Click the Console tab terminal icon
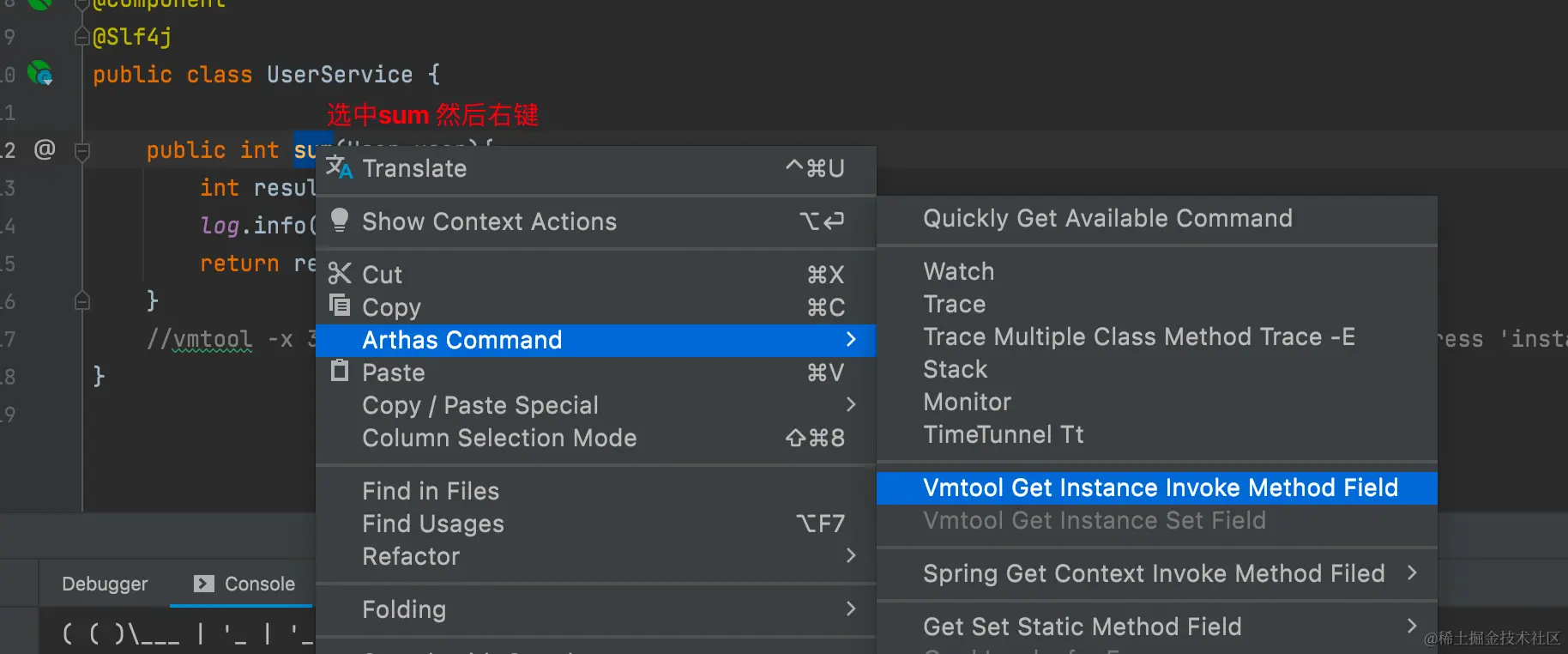The width and height of the screenshot is (1568, 654). tap(203, 584)
